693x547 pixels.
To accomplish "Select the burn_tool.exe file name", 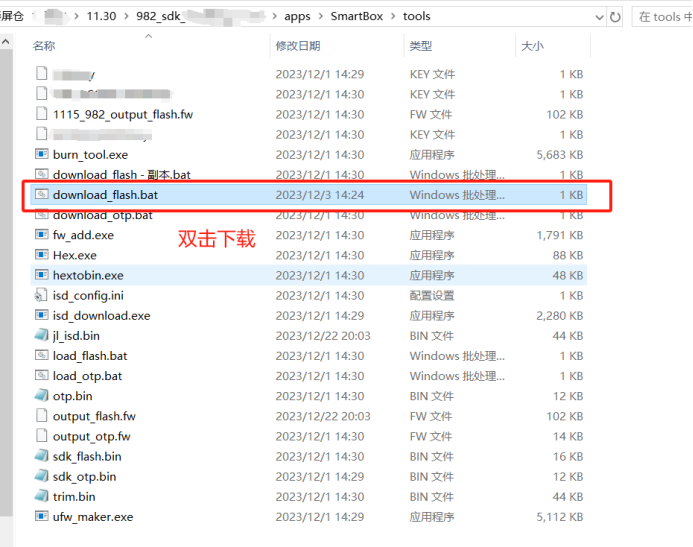I will pos(90,154).
